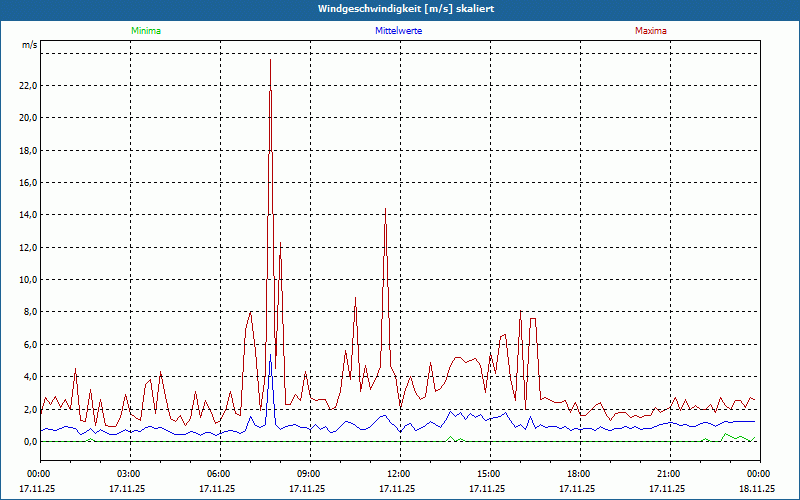Click the 22,0 y-axis label
The width and height of the screenshot is (800, 500).
pyautogui.click(x=28, y=86)
